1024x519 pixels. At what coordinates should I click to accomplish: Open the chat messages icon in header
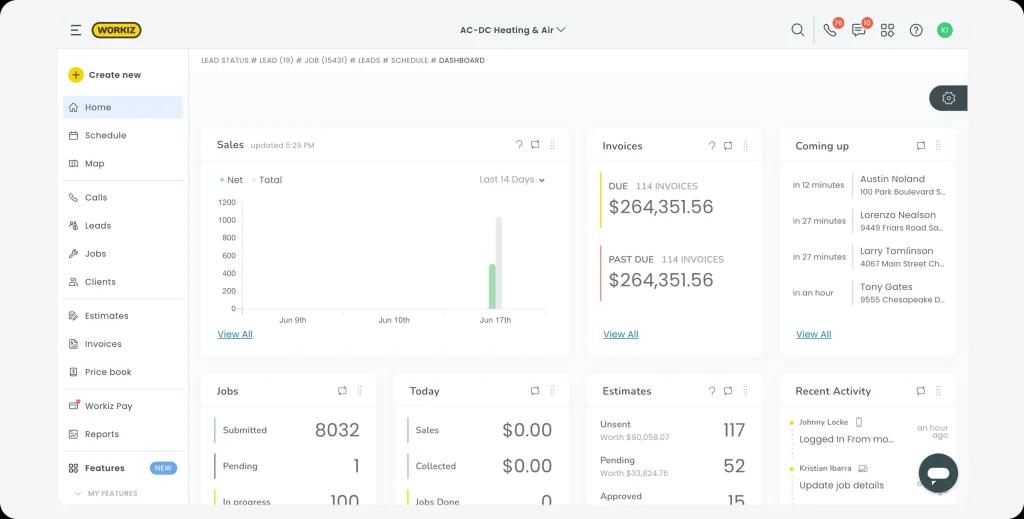click(859, 30)
